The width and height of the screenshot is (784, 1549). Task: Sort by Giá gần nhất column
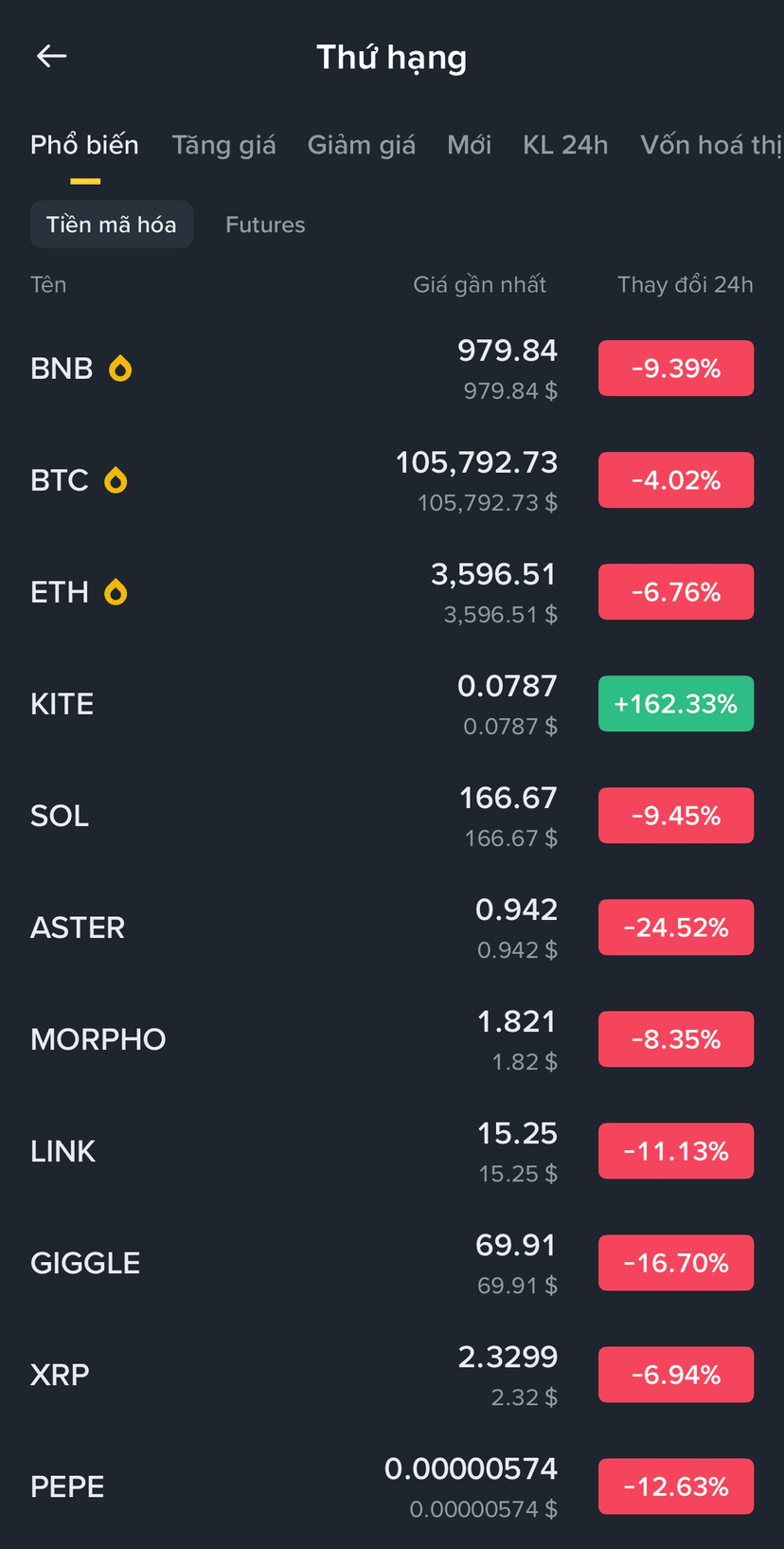pos(479,285)
